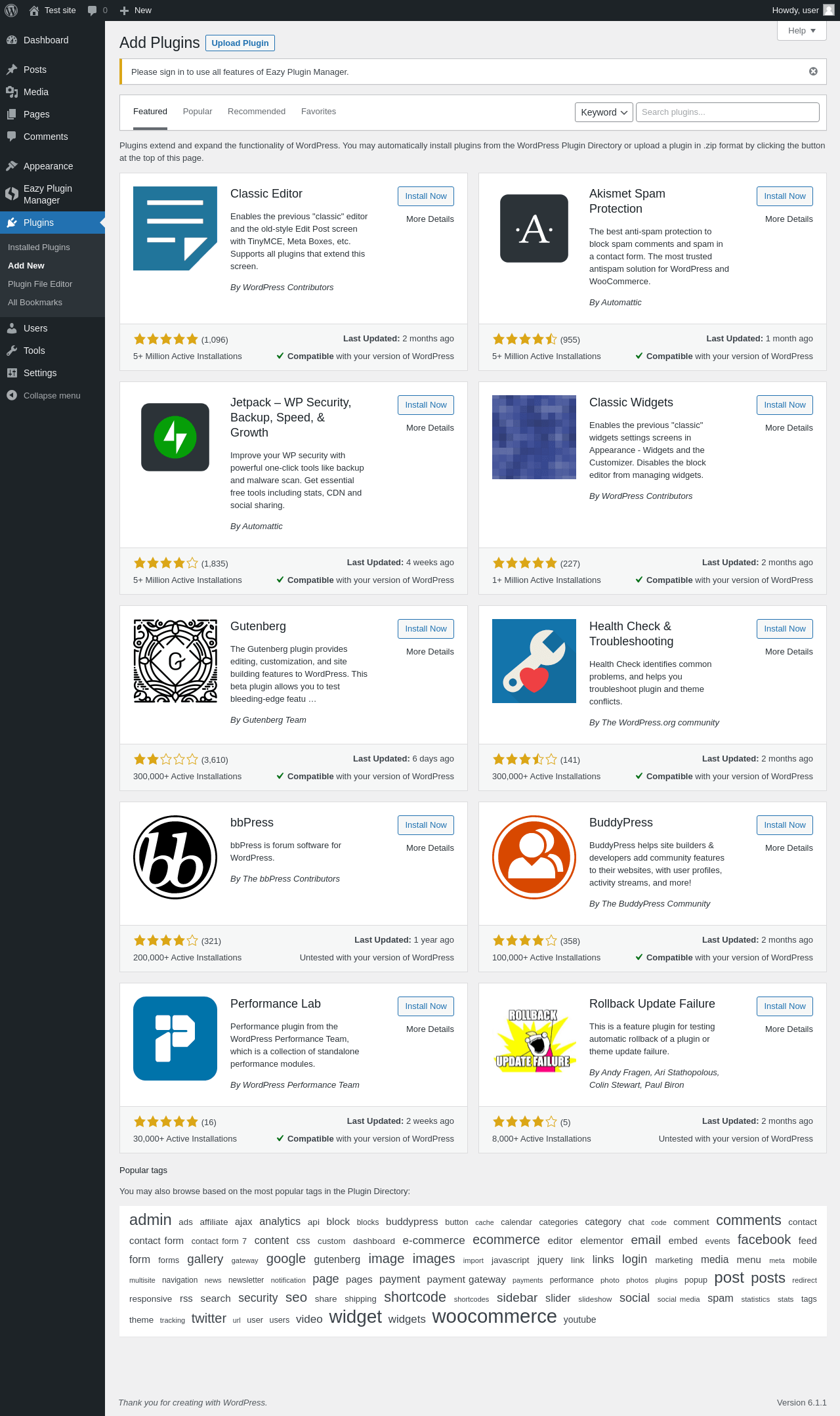Click the bbPress plugin logo
Image resolution: width=840 pixels, height=1416 pixels.
[x=175, y=857]
